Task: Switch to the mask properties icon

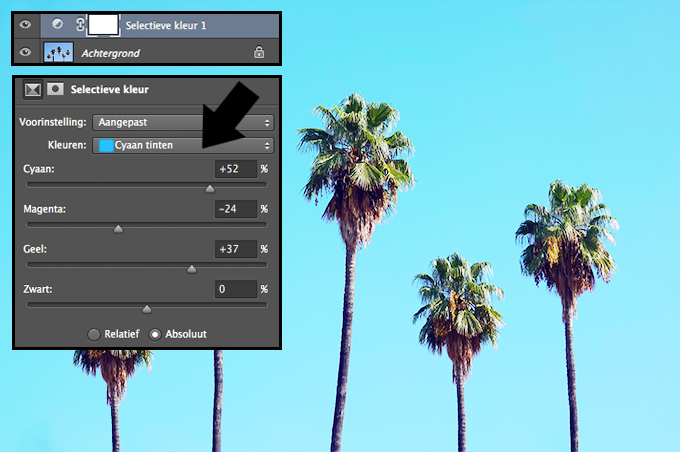Action: point(55,89)
